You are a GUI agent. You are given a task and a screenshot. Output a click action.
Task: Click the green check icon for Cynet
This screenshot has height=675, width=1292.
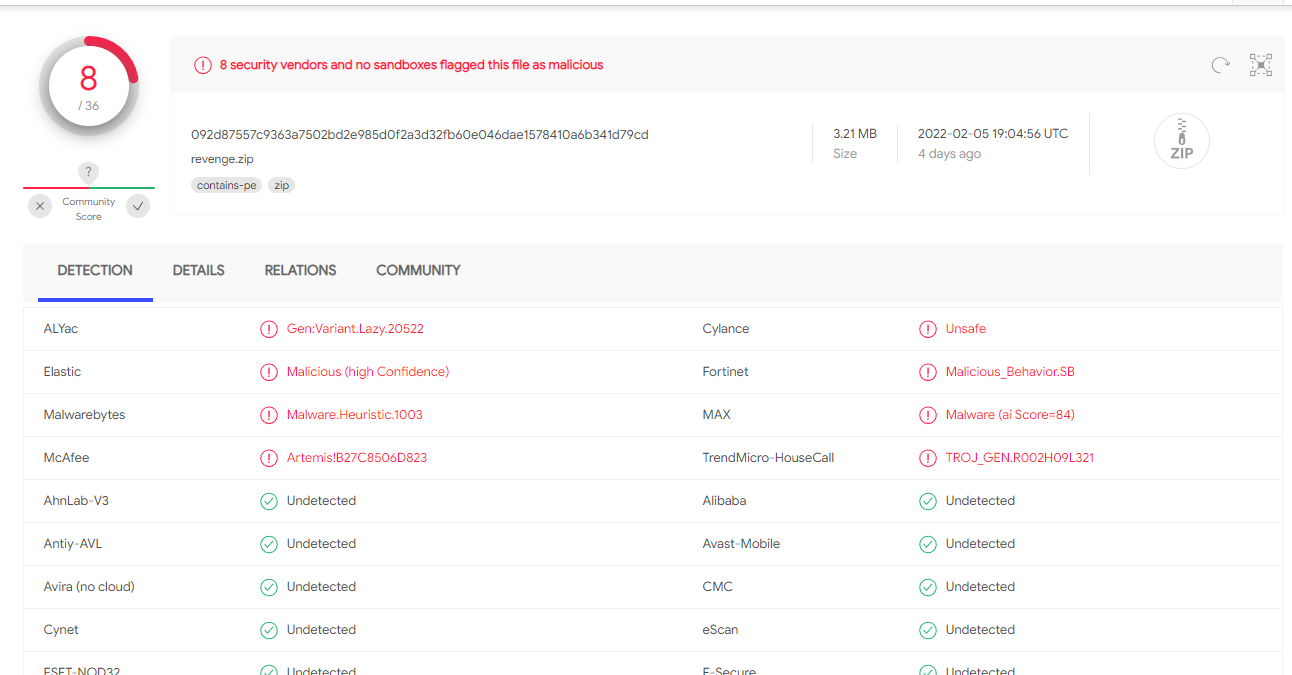pyautogui.click(x=269, y=630)
